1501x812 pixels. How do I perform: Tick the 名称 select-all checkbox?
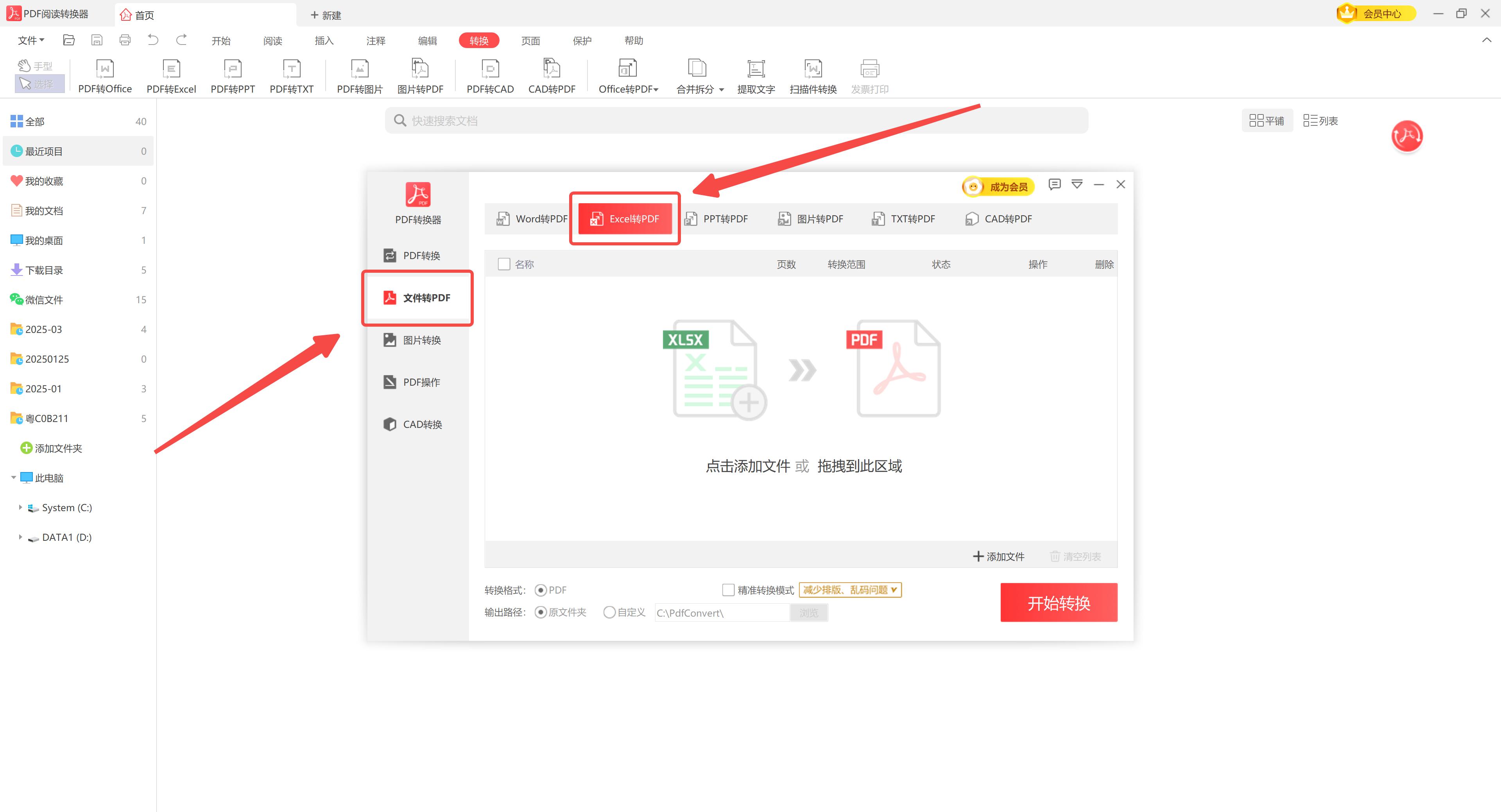504,265
